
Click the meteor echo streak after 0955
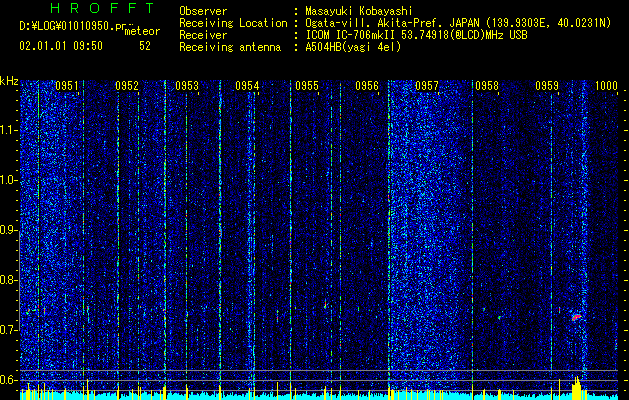[325, 304]
